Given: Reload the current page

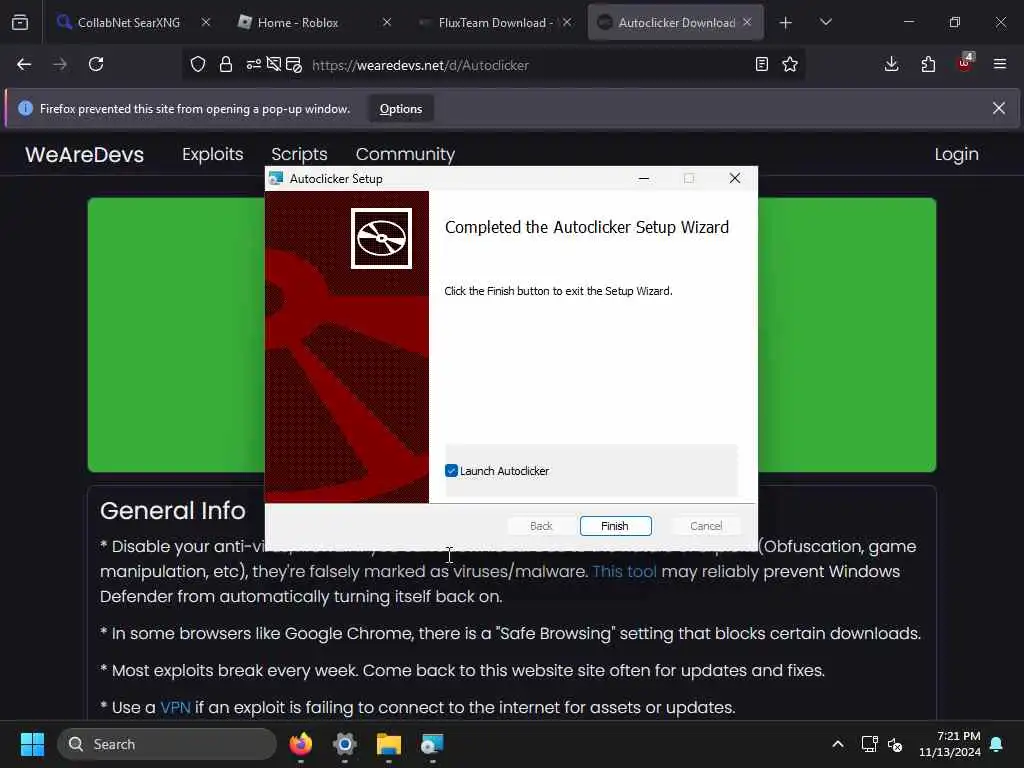Looking at the screenshot, I should (96, 64).
